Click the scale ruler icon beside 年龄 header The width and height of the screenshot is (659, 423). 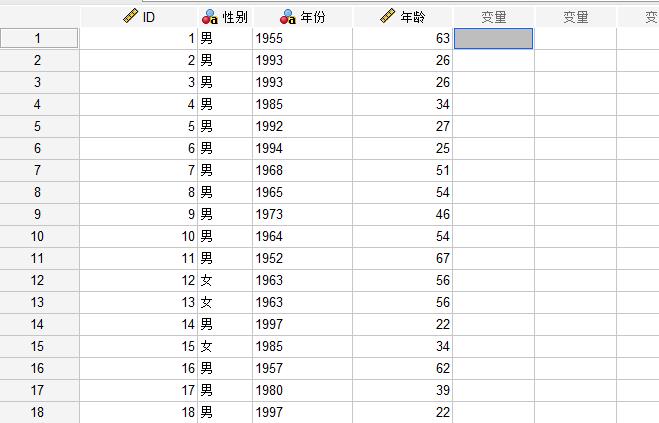tap(389, 17)
